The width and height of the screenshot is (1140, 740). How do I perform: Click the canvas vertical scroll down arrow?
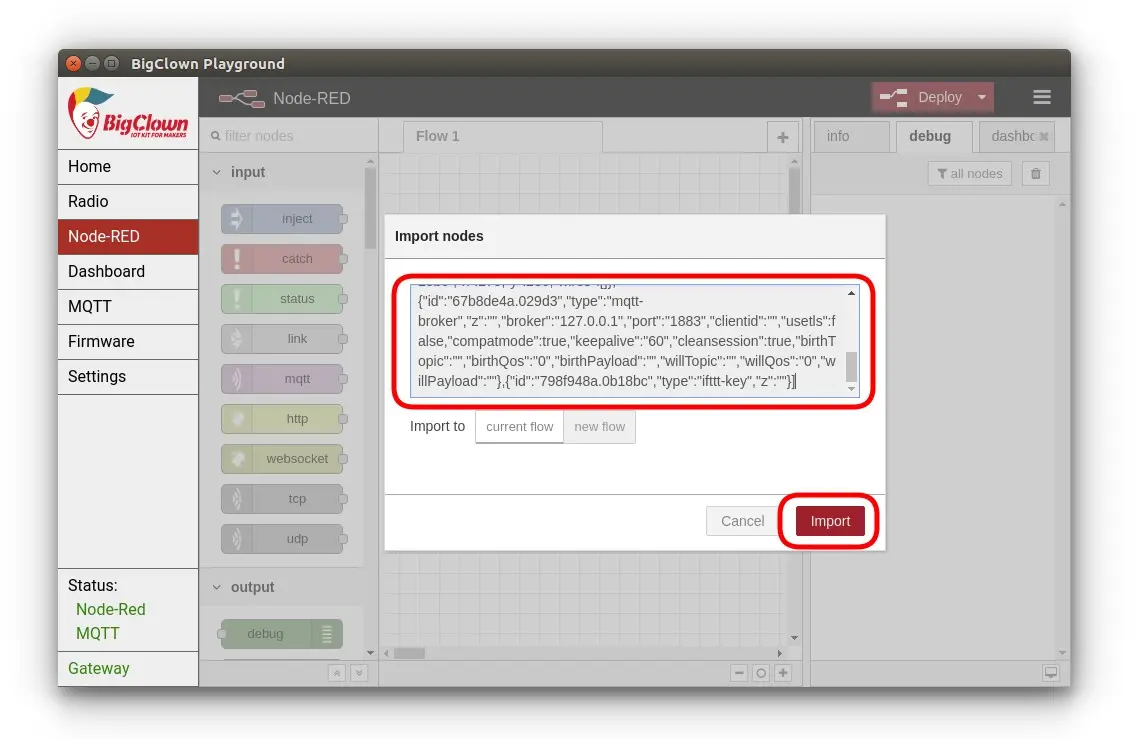(x=794, y=638)
